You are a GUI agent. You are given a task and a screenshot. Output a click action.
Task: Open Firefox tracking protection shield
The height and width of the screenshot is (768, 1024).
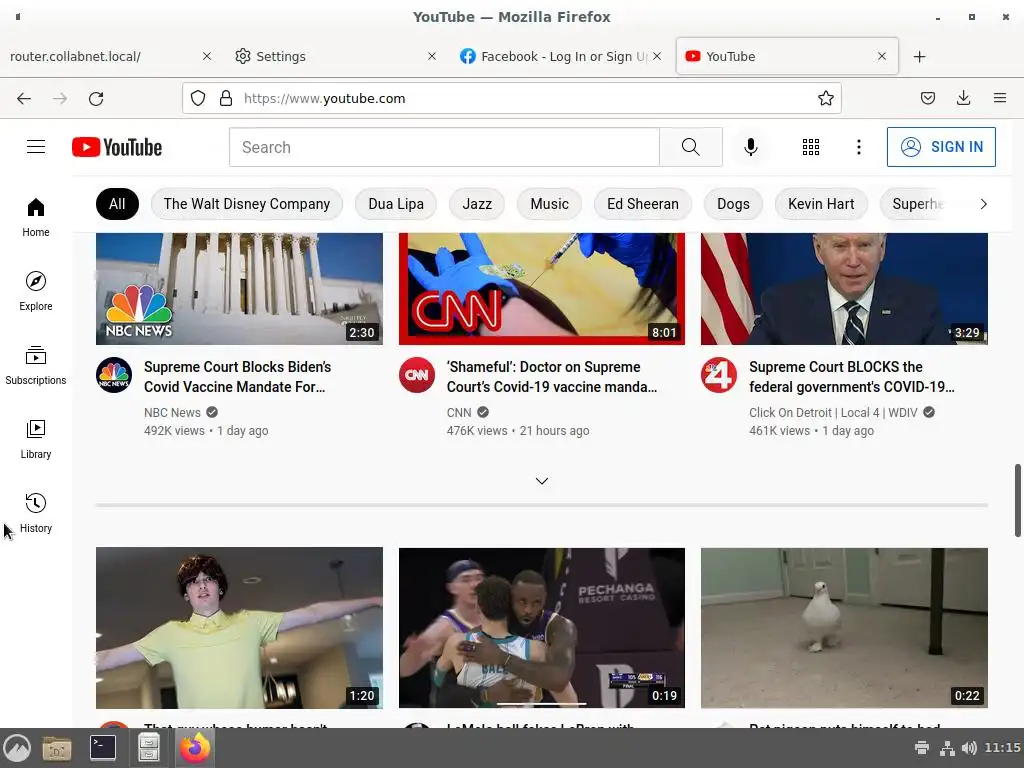tap(198, 99)
